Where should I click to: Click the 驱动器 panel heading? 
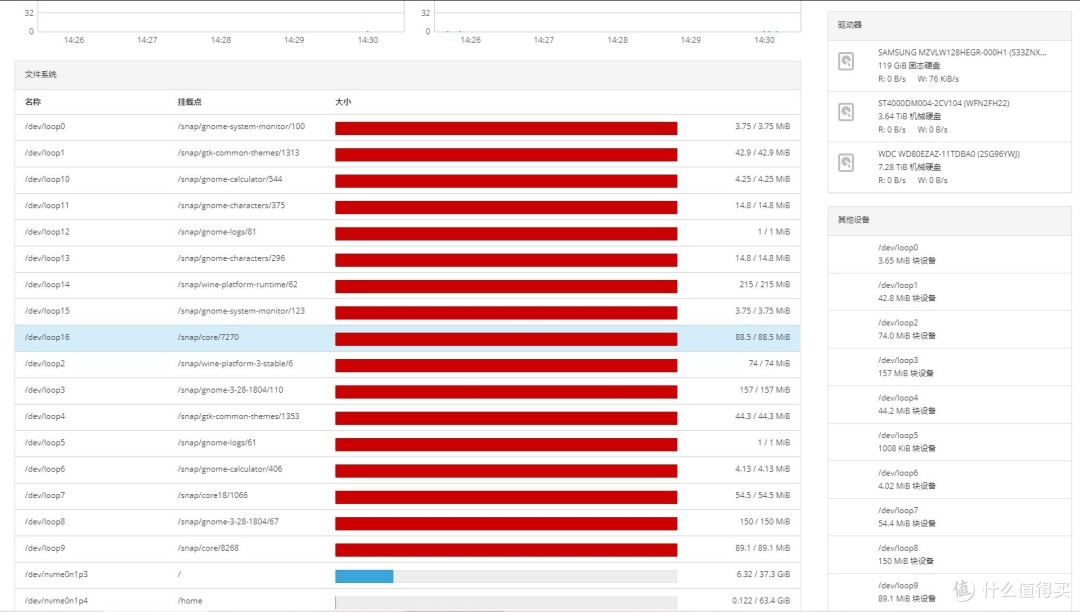tap(849, 25)
